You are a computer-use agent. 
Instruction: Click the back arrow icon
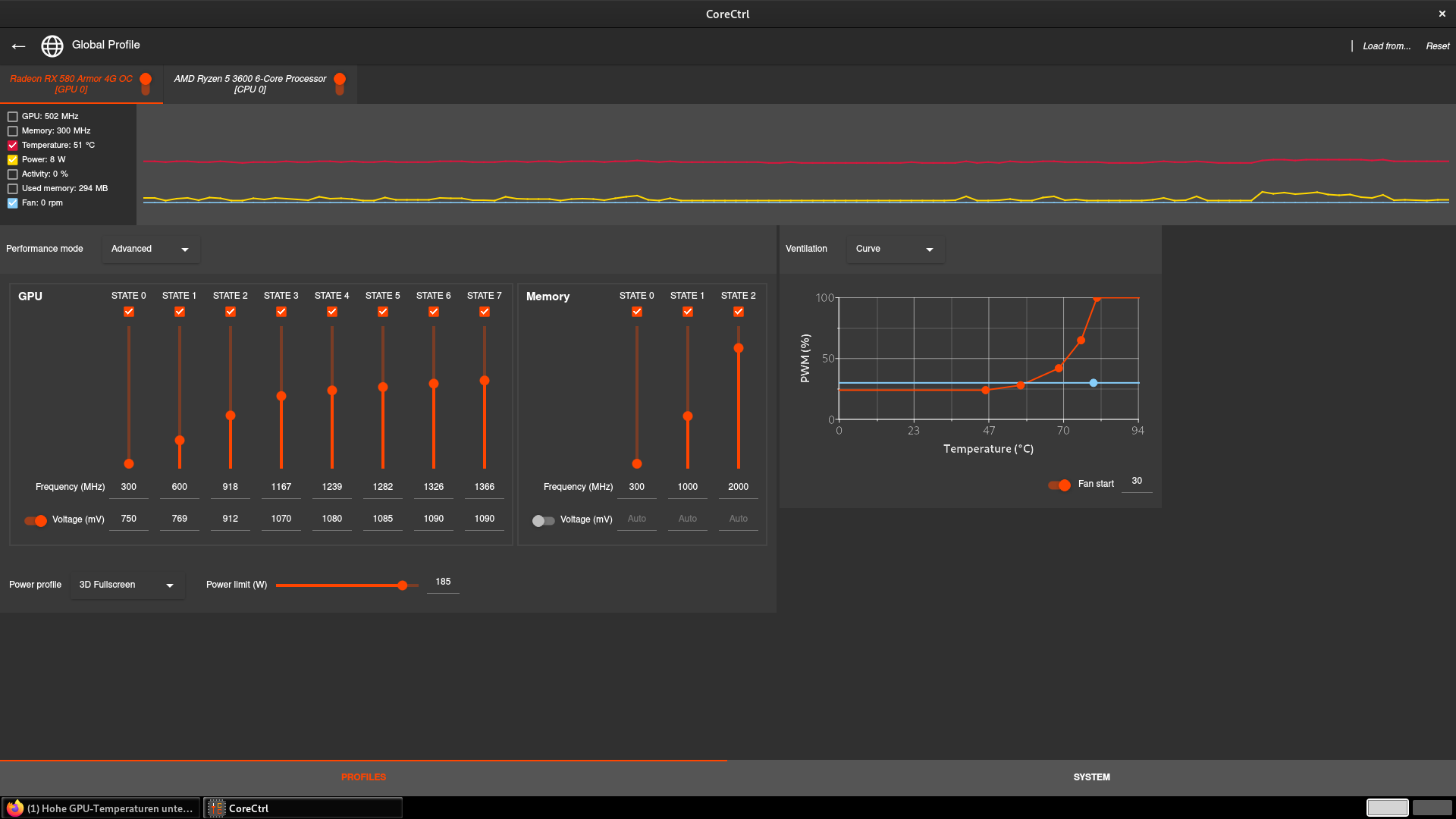19,46
